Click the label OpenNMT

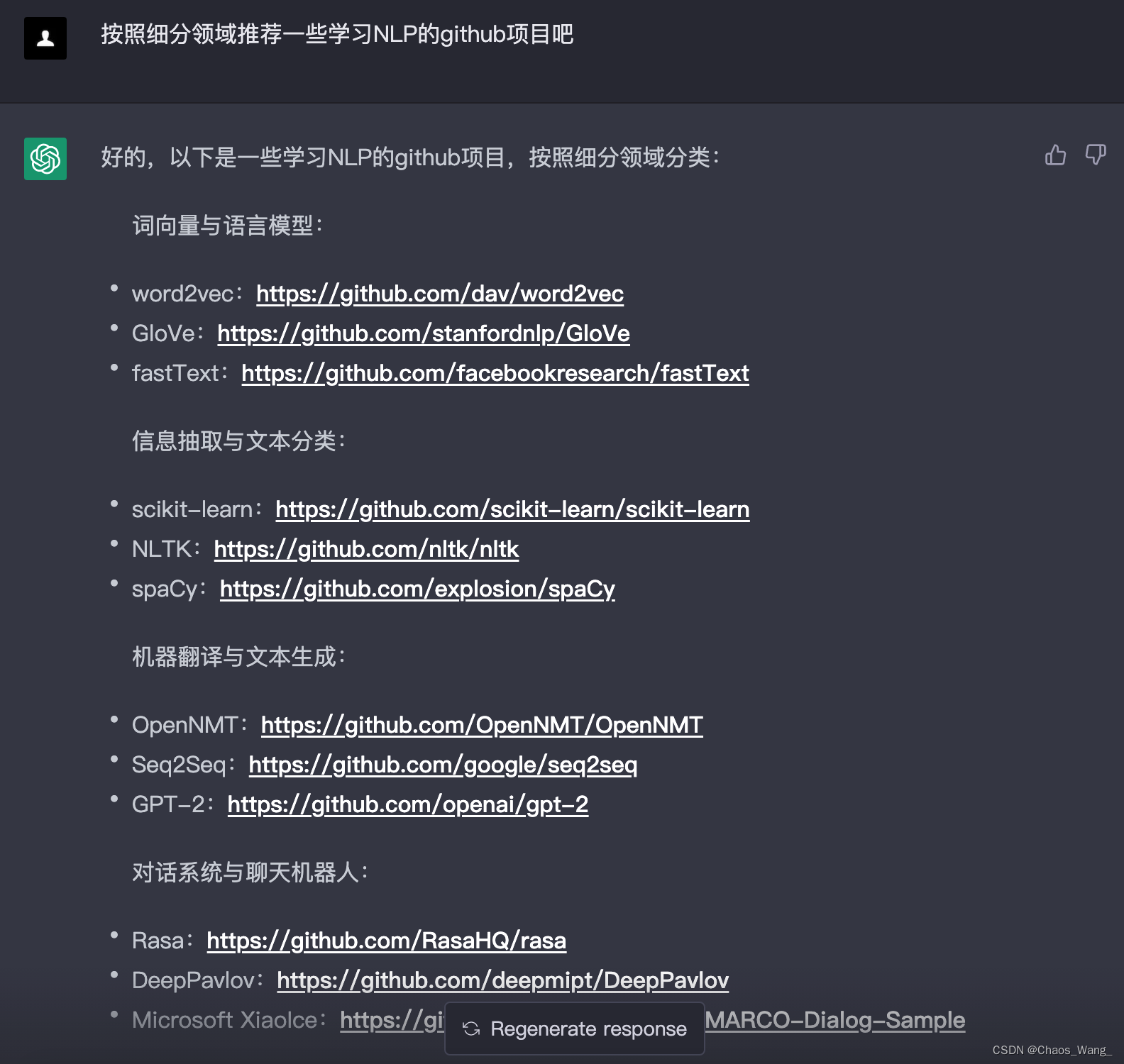coord(185,725)
